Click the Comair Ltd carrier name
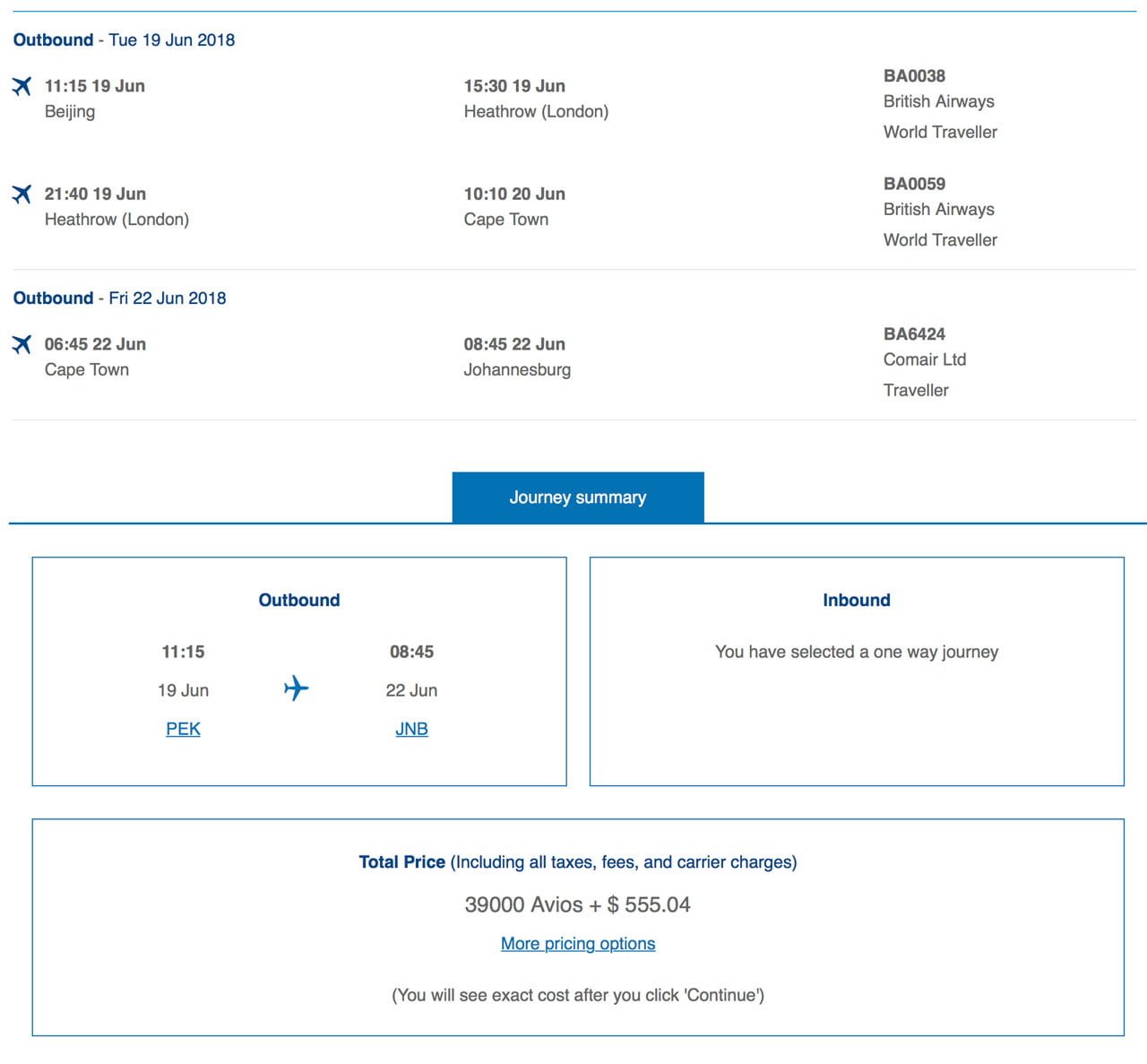The image size is (1147, 1064). 925,359
